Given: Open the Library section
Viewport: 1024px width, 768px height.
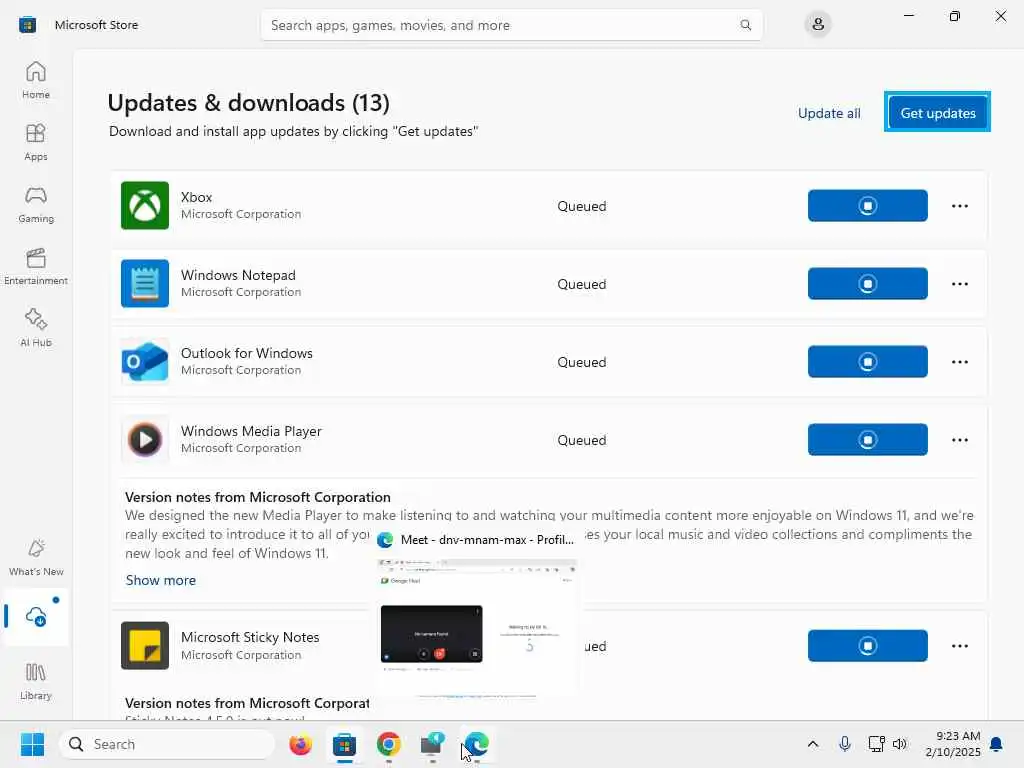Looking at the screenshot, I should tap(36, 681).
